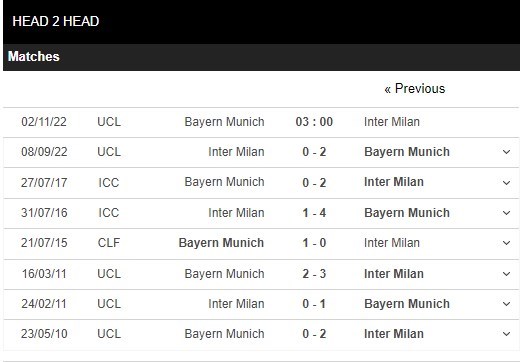Expand the 16/03/11 match details chevron
The height and width of the screenshot is (362, 521).
pos(506,274)
